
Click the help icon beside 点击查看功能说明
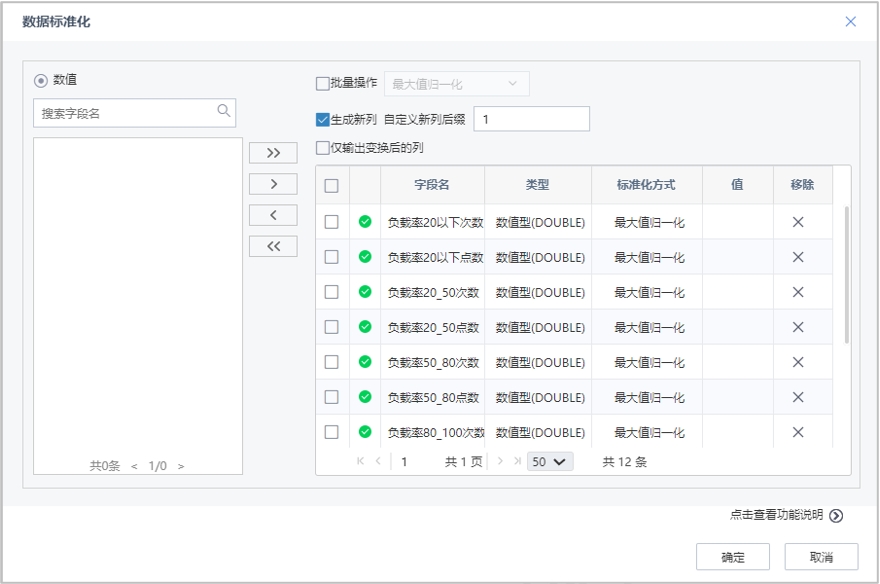(835, 515)
